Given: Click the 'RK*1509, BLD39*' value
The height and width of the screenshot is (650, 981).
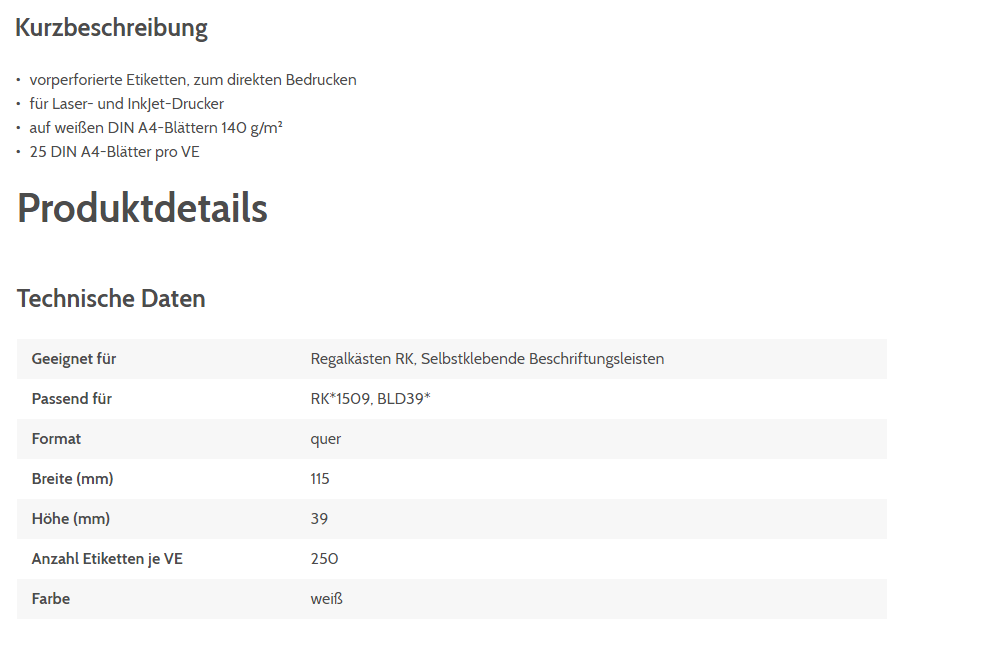Looking at the screenshot, I should pyautogui.click(x=370, y=399).
